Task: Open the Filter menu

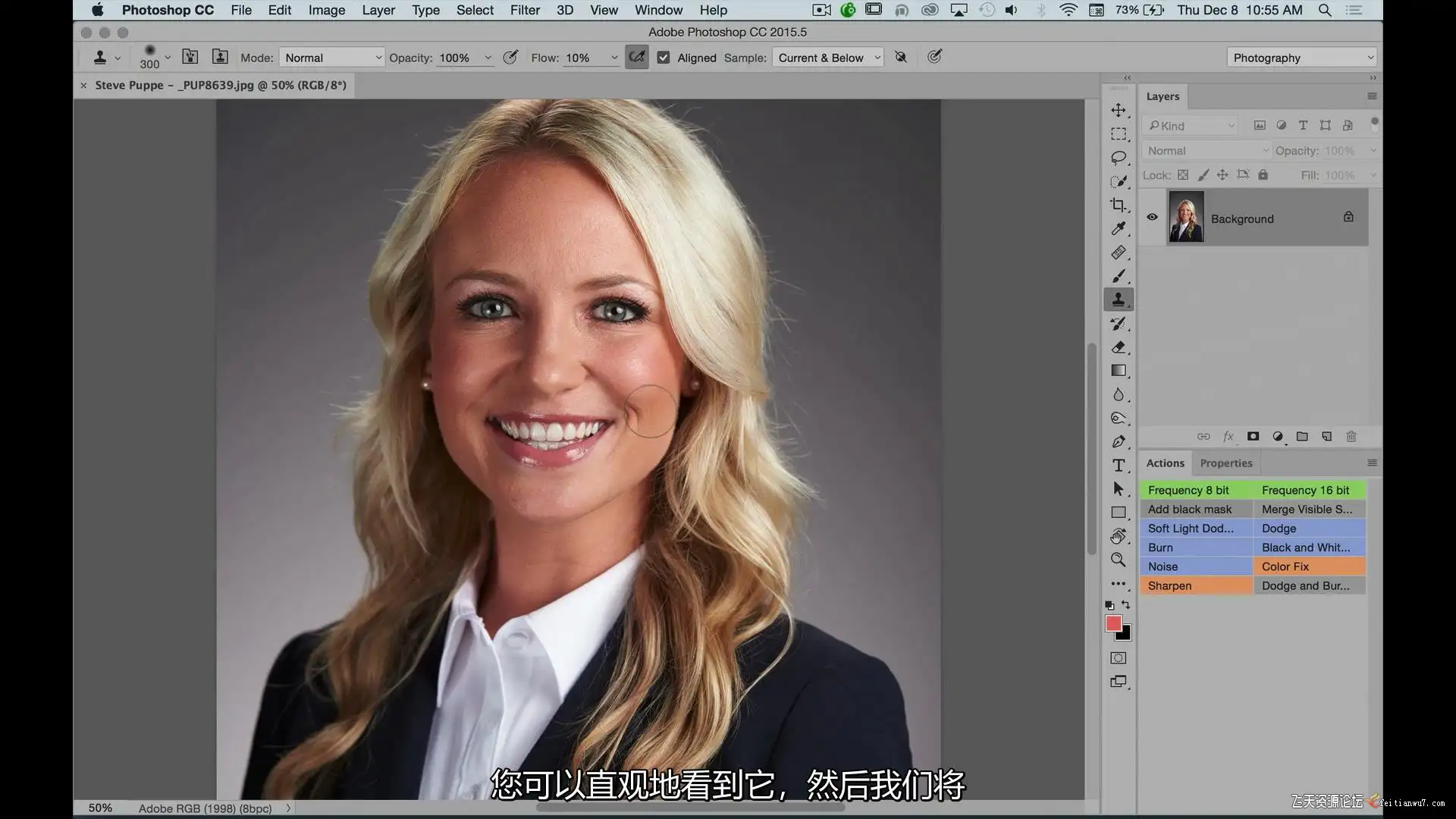Action: point(524,10)
